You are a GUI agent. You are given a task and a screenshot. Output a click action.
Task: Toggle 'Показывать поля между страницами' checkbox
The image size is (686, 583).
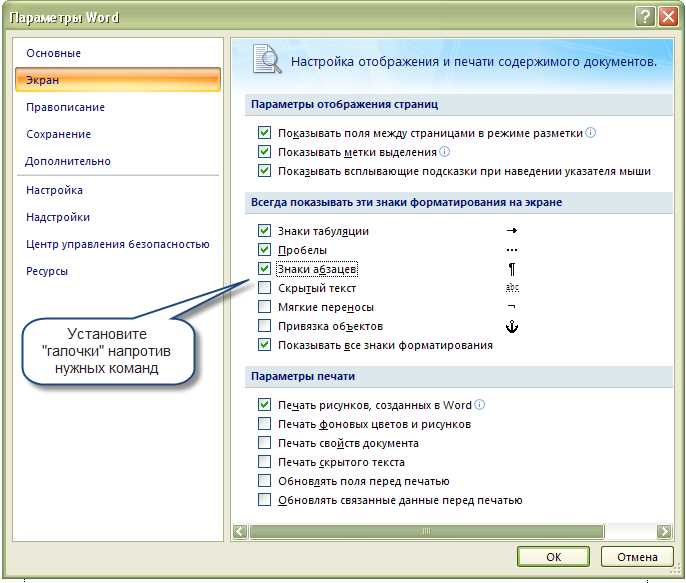[x=264, y=133]
